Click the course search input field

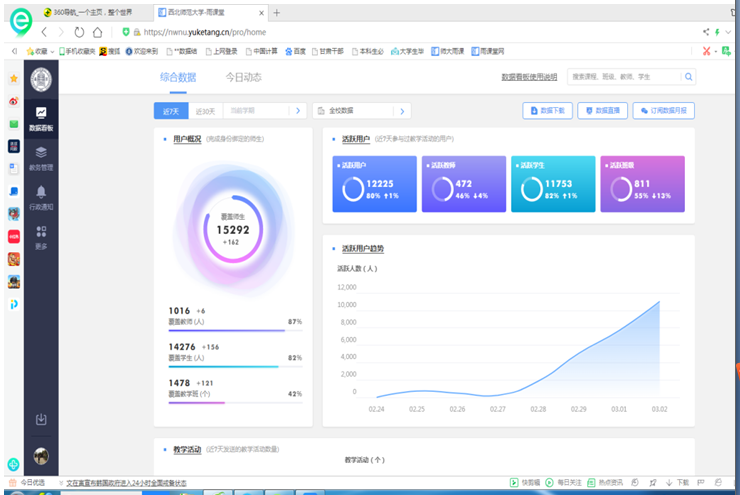[x=622, y=76]
